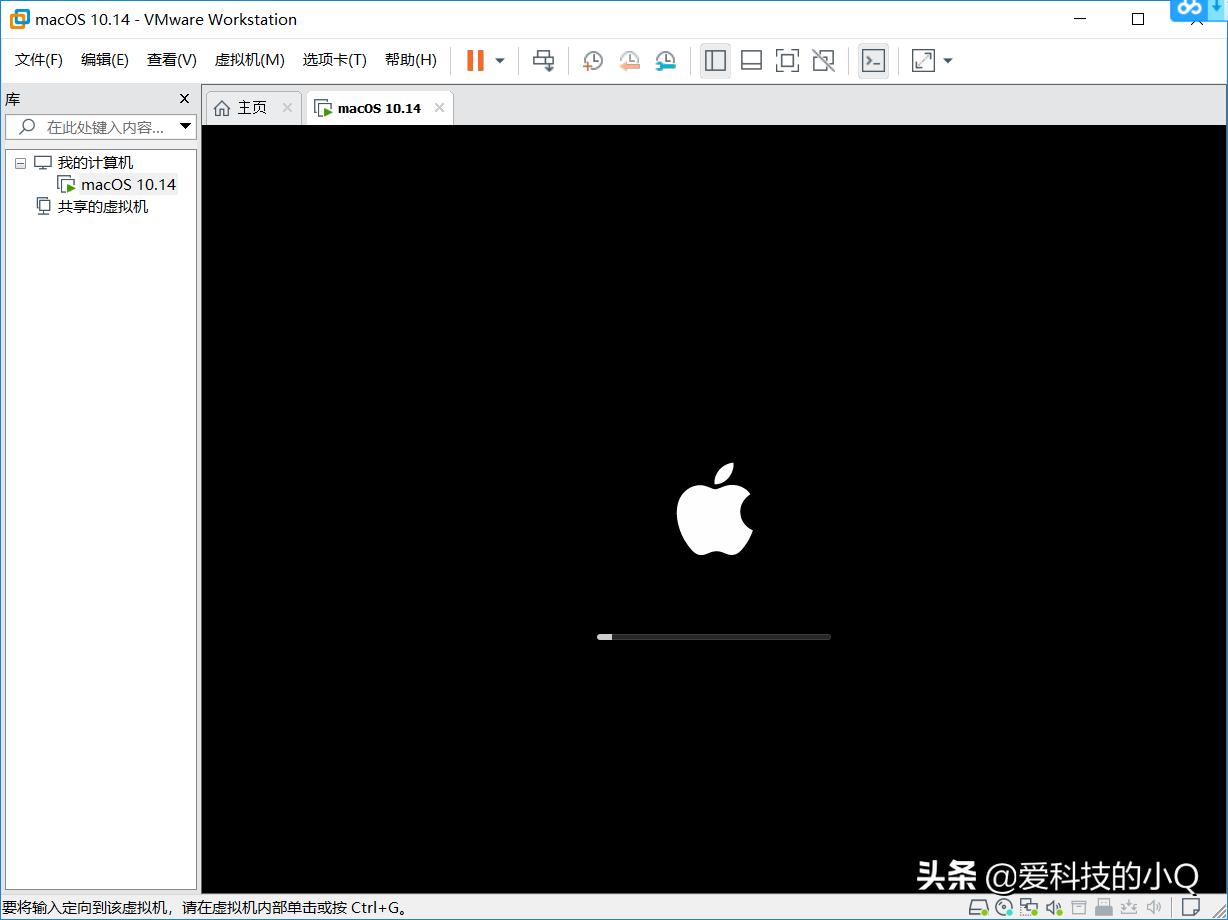Open the fullscreen button dropdown arrow
This screenshot has height=920, width=1228.
click(x=947, y=60)
